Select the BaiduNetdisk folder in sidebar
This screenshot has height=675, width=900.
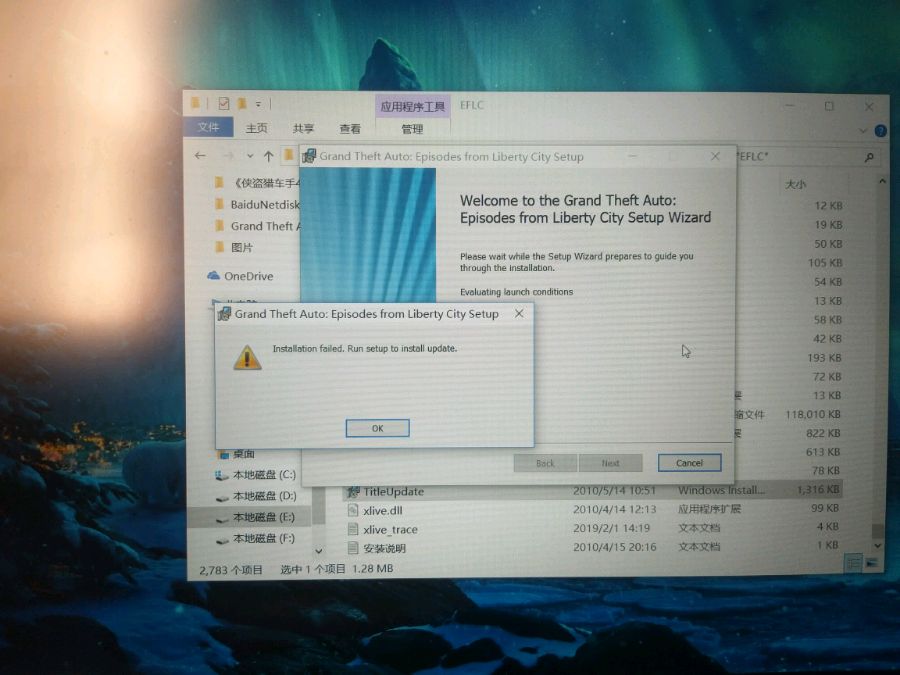coord(265,204)
